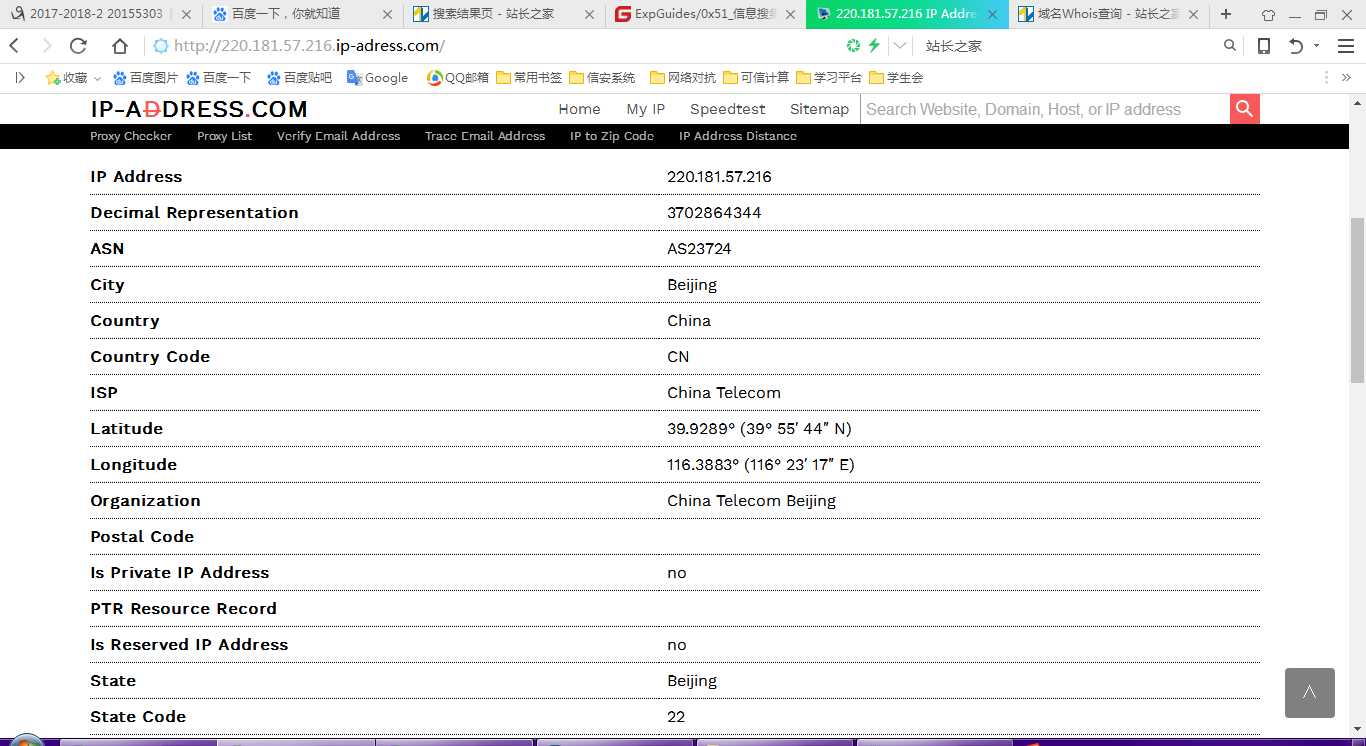The height and width of the screenshot is (746, 1366).
Task: Expand the undo closed tab dropdown
Action: pos(1317,46)
